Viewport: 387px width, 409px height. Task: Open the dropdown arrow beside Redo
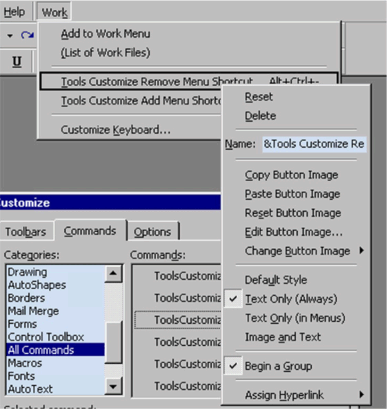point(10,35)
